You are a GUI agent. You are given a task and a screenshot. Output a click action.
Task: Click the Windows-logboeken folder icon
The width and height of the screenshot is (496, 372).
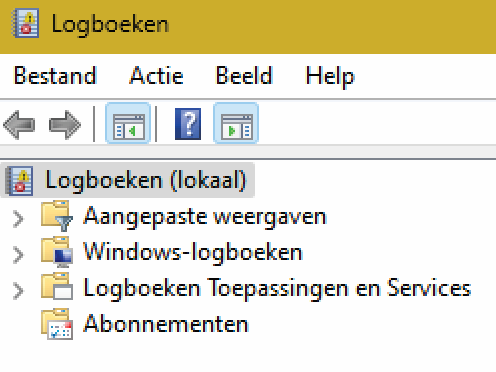pos(57,252)
